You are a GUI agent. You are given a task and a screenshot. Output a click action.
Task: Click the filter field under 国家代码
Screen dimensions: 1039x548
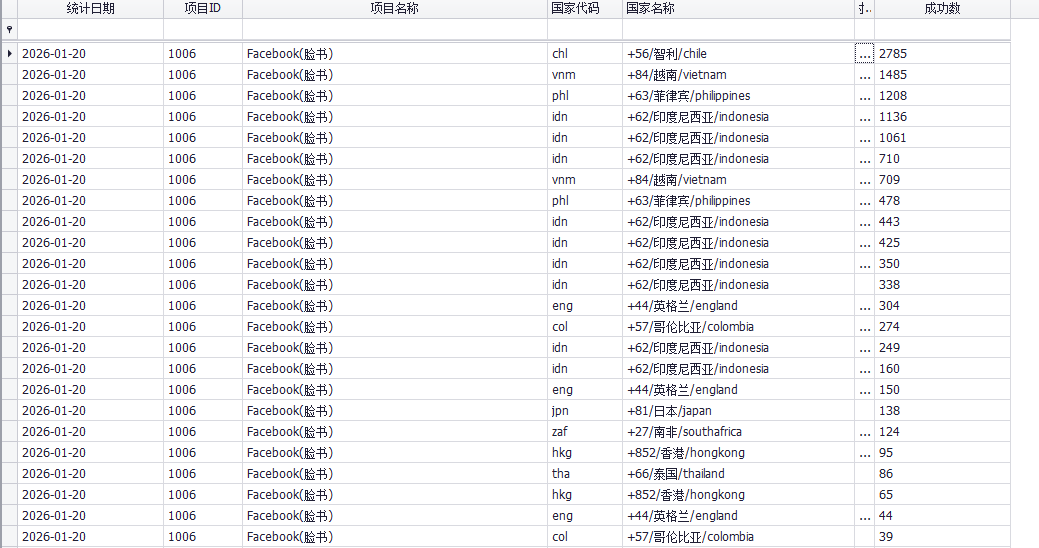(584, 29)
